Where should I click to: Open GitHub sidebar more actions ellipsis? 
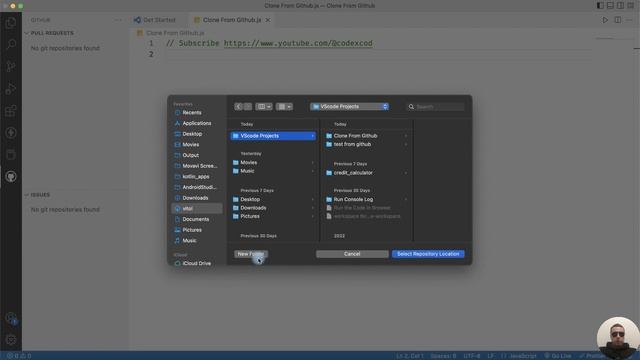coord(118,20)
